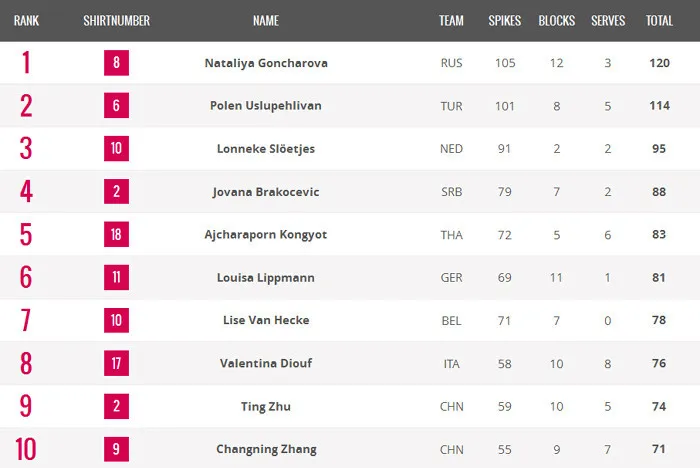Click Lise Van Hecke's shirt number badge

click(117, 321)
